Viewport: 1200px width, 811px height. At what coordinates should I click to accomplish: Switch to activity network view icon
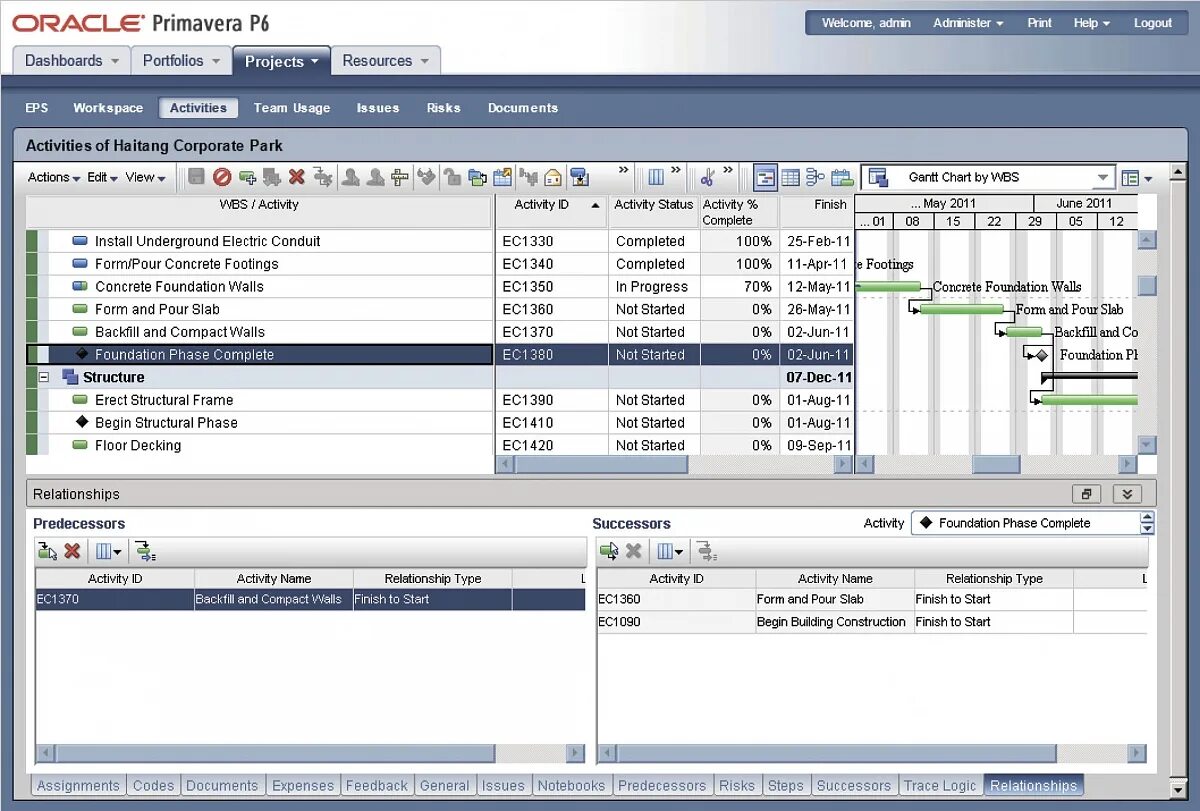pyautogui.click(x=816, y=177)
